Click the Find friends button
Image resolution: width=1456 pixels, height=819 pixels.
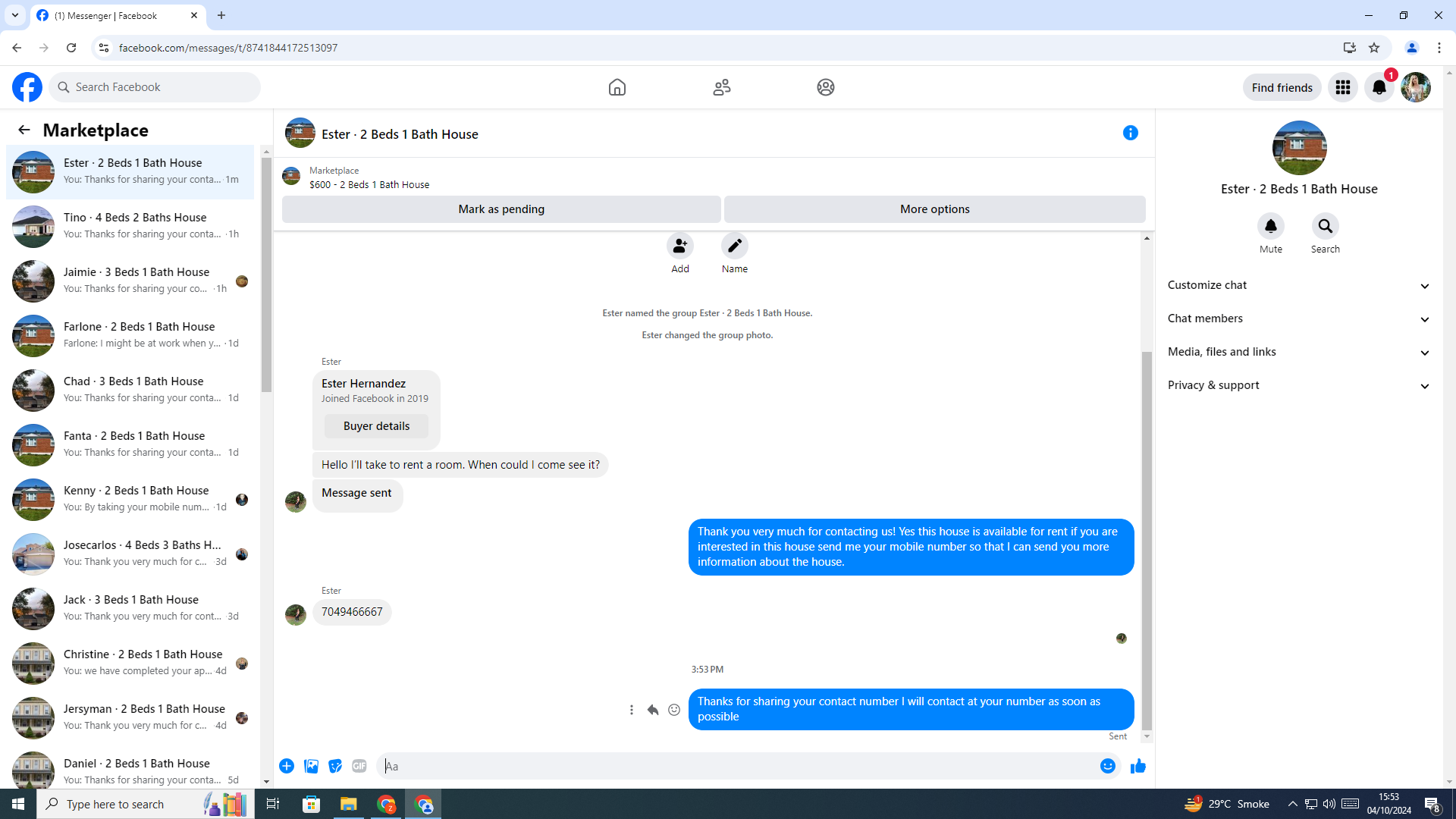[x=1282, y=87]
